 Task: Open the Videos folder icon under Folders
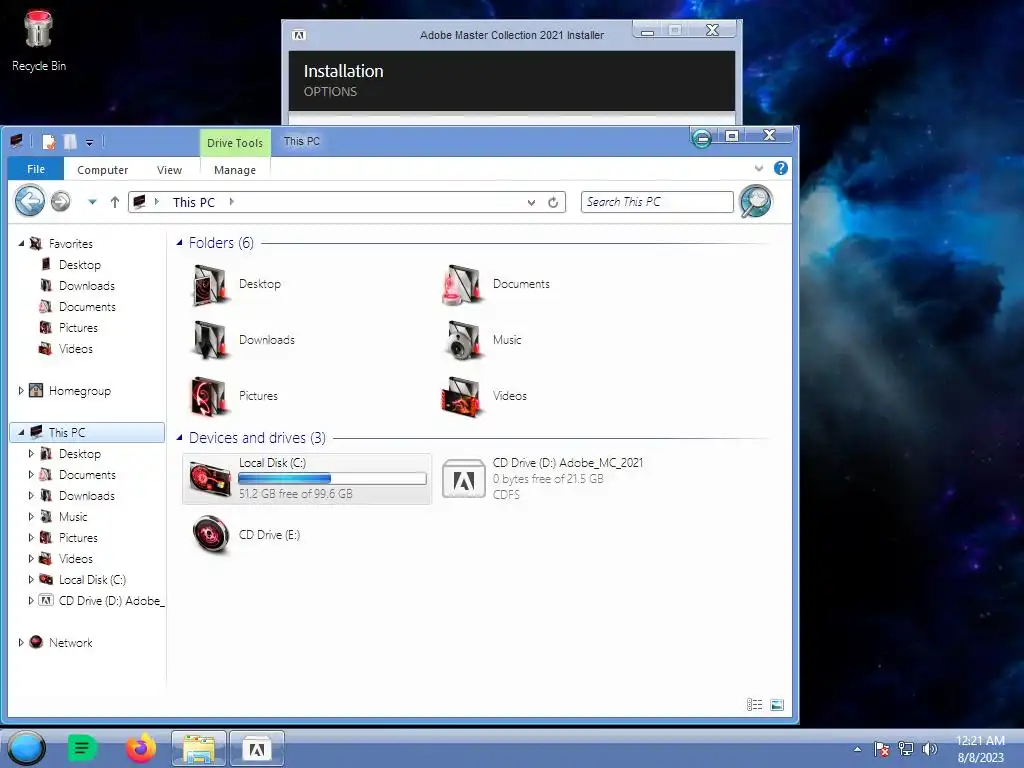(463, 396)
